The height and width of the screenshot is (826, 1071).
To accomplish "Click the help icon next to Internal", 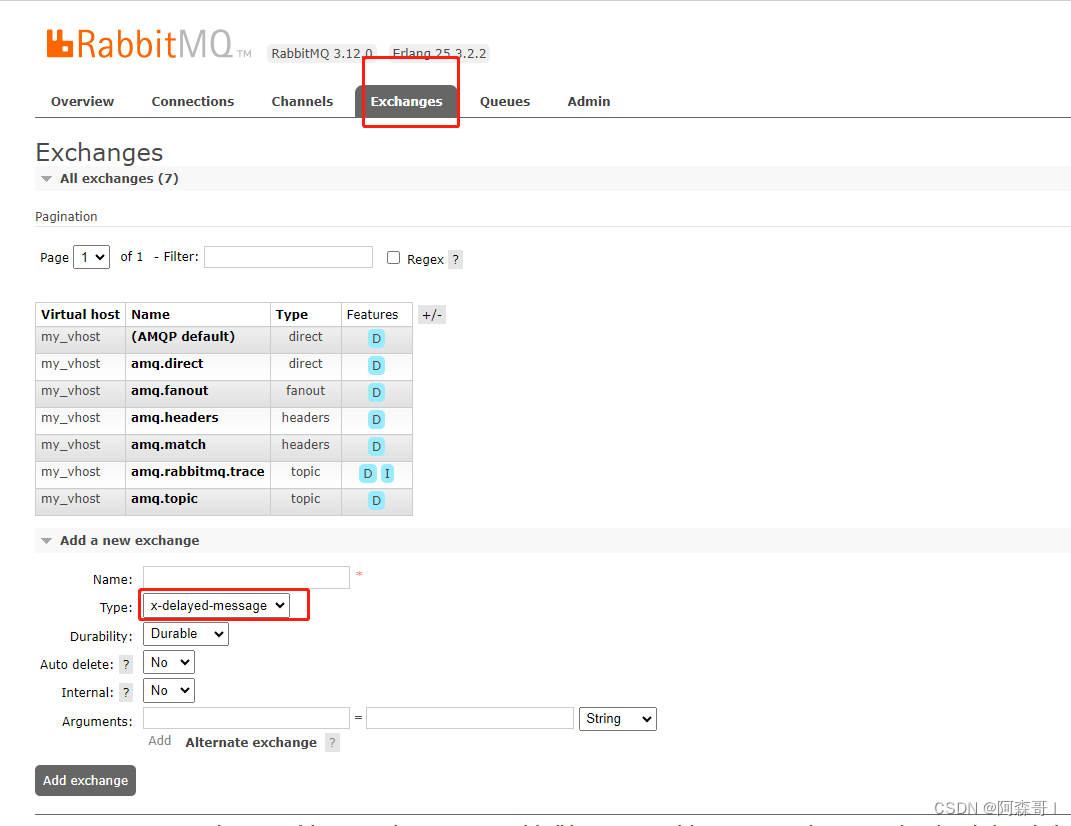I will (x=125, y=692).
